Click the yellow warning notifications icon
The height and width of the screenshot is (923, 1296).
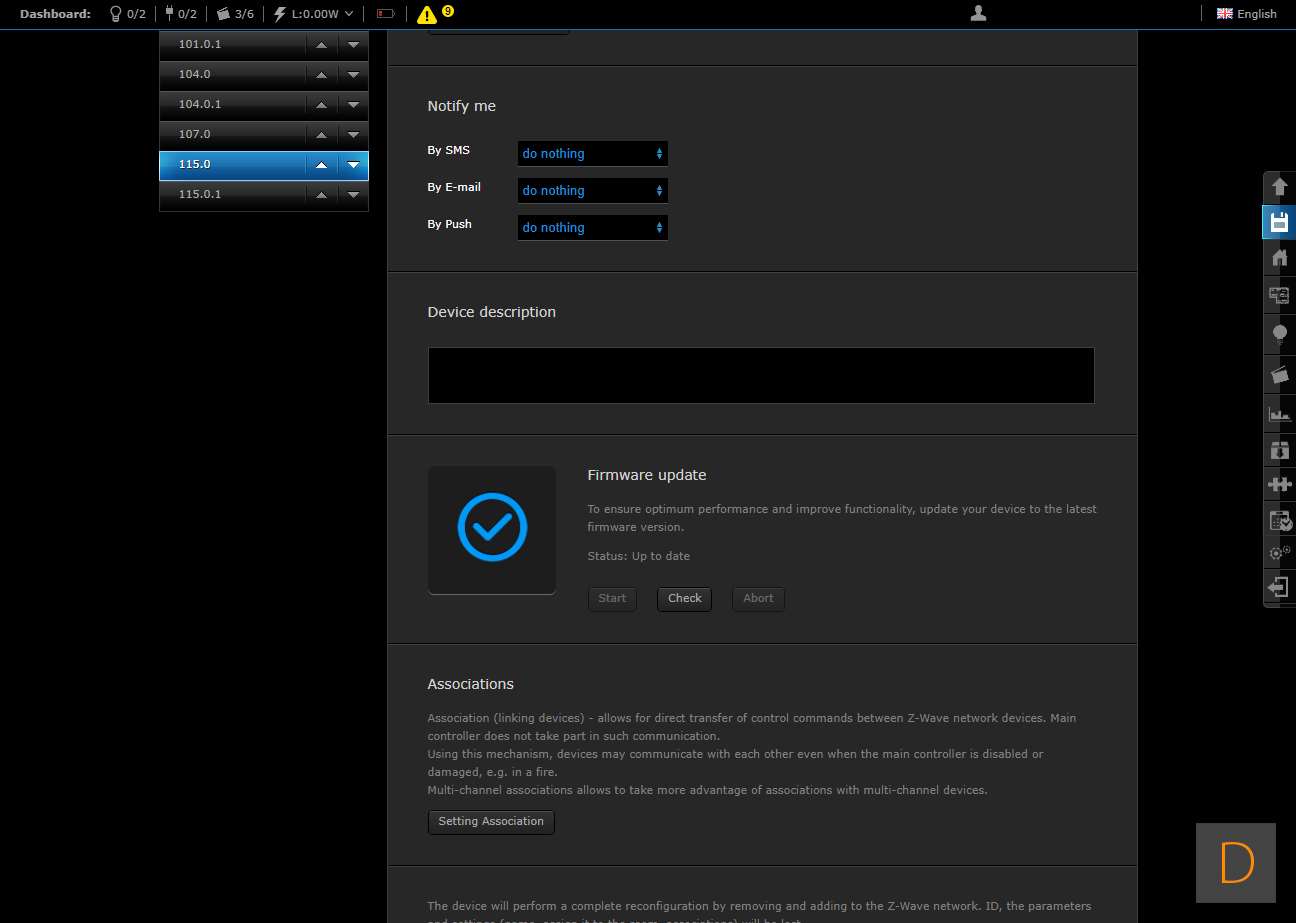pos(427,14)
